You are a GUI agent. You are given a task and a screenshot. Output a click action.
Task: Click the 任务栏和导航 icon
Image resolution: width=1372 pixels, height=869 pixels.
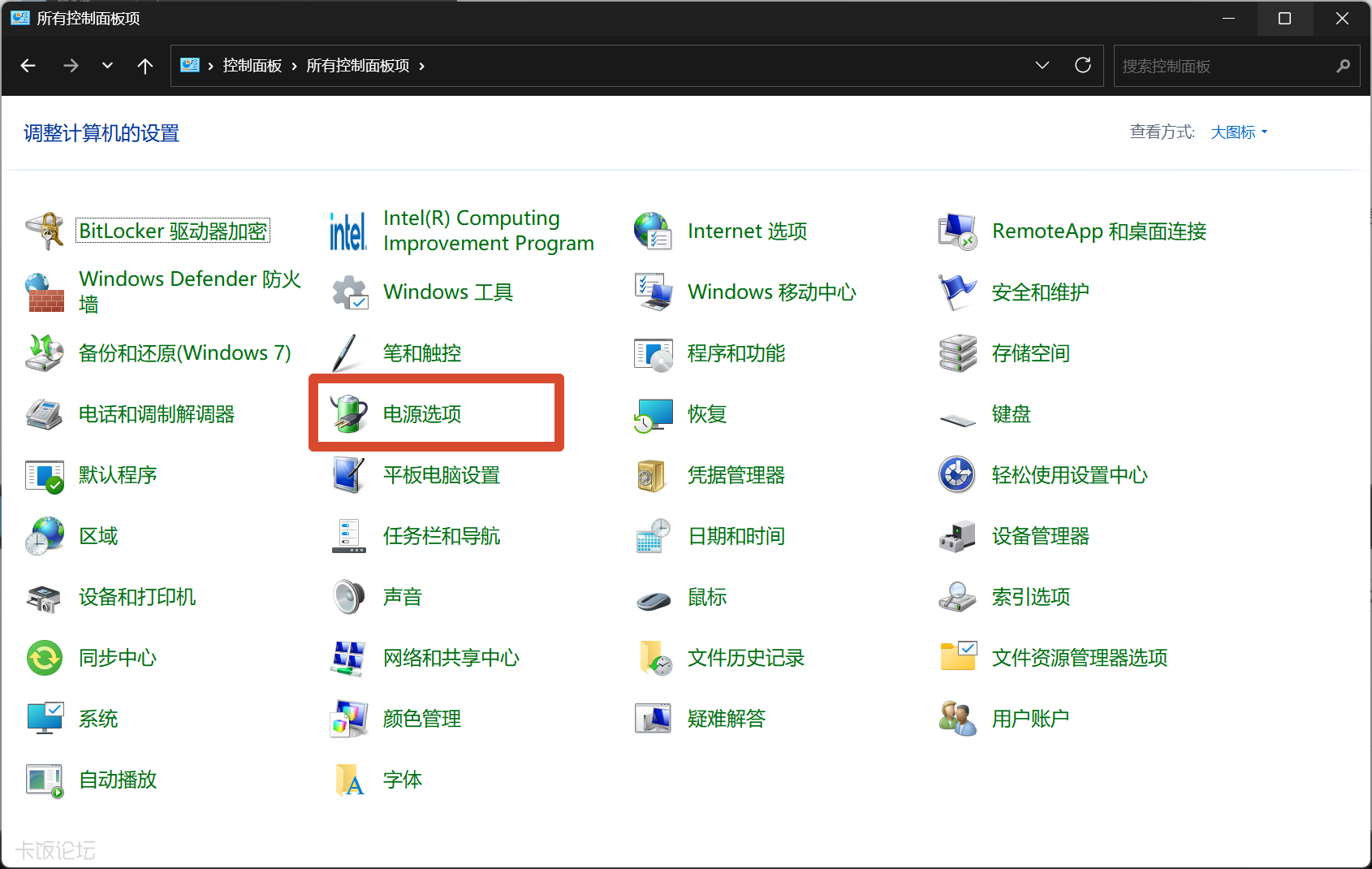(349, 536)
